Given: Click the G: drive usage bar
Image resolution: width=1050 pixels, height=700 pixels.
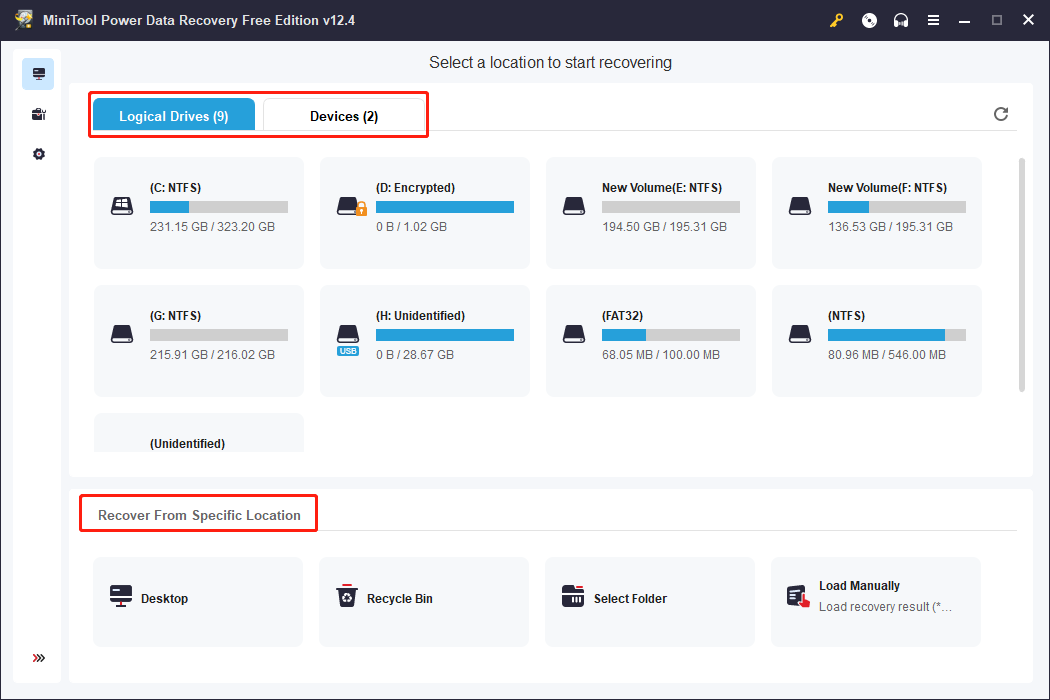Looking at the screenshot, I should tap(219, 335).
